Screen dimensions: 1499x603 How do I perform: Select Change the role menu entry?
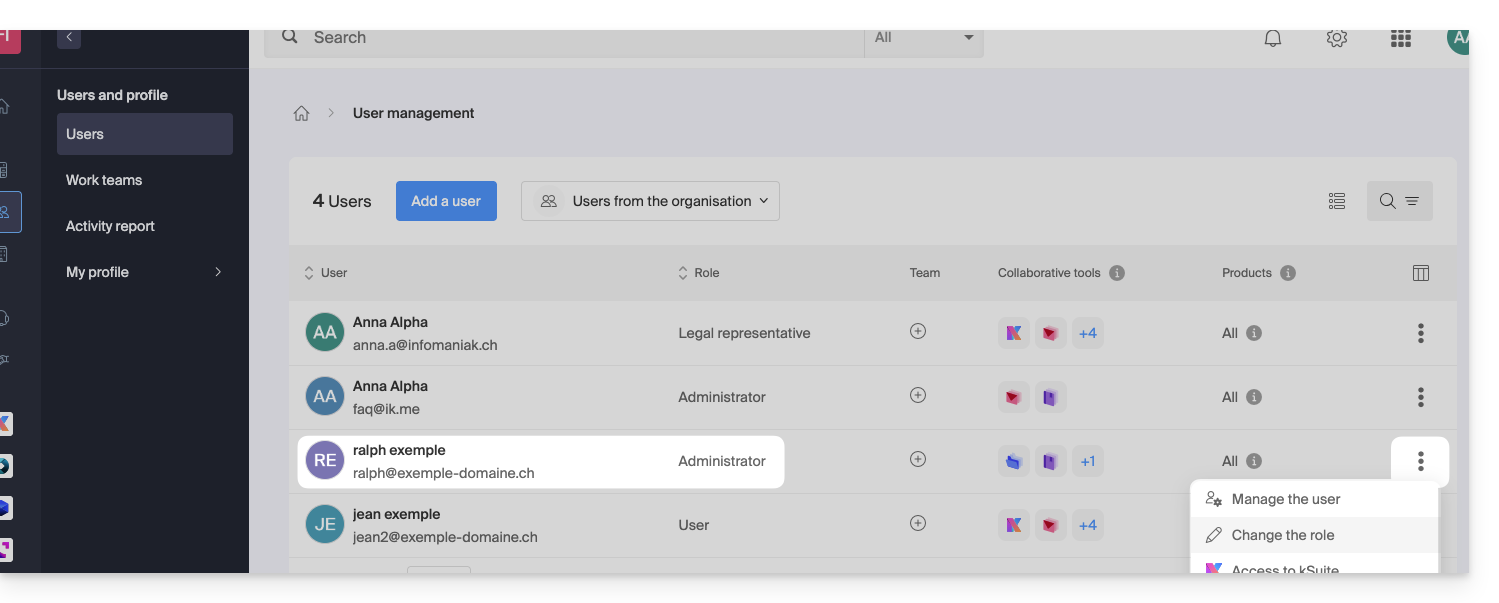(1283, 535)
